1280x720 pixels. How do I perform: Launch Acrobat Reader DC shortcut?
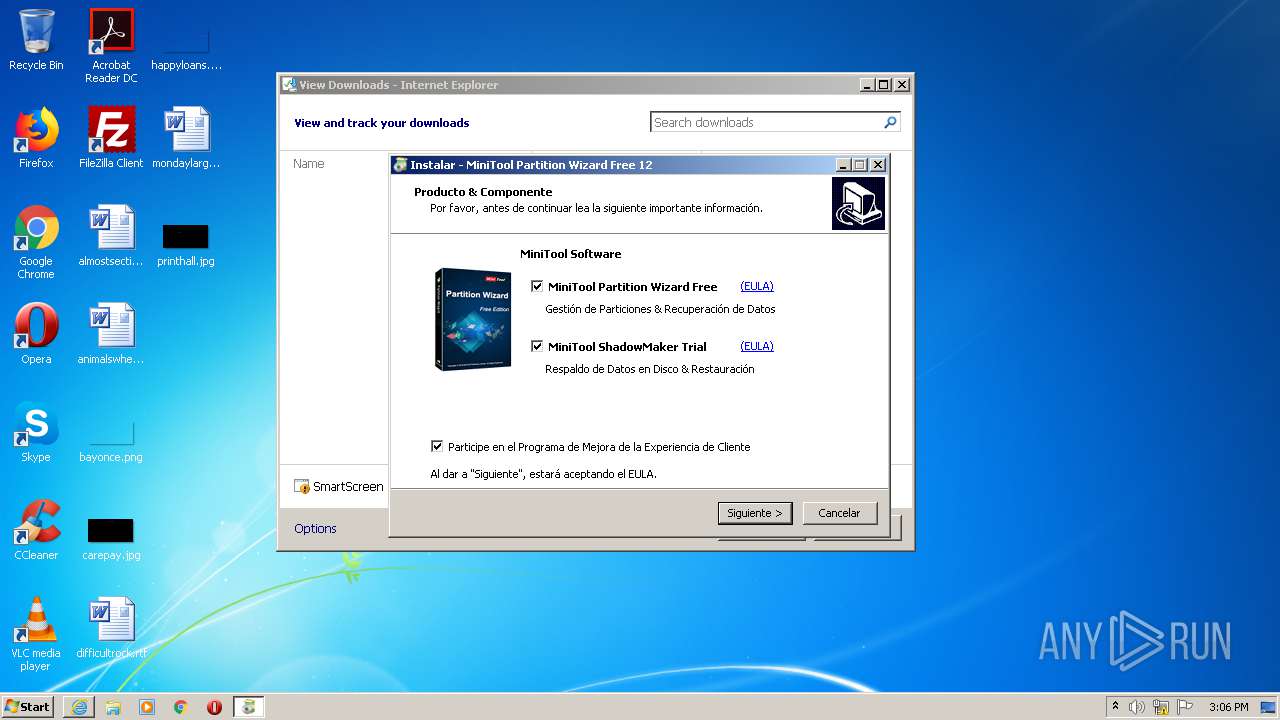(x=111, y=46)
